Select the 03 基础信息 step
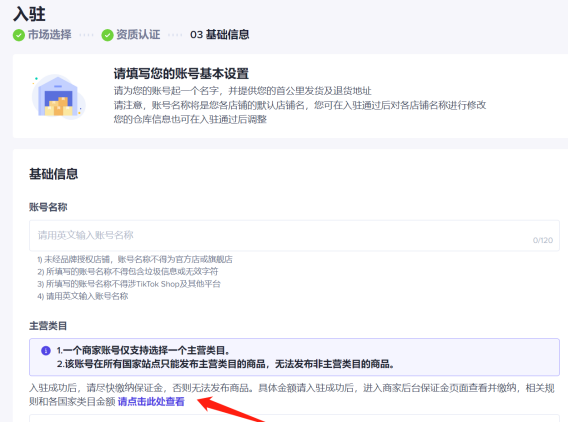568x422 pixels. point(220,35)
